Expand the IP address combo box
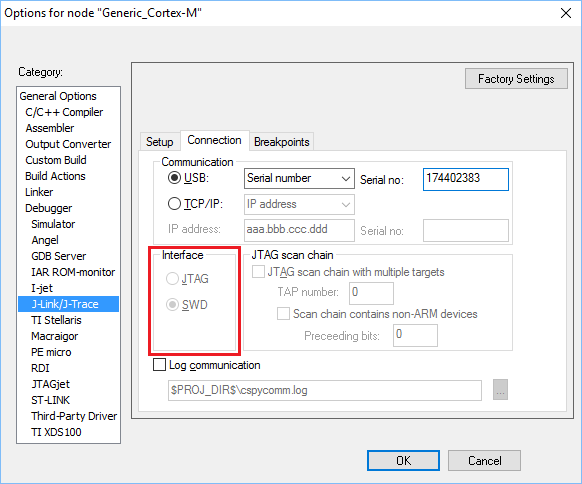Image resolution: width=582 pixels, height=484 pixels. 299,204
